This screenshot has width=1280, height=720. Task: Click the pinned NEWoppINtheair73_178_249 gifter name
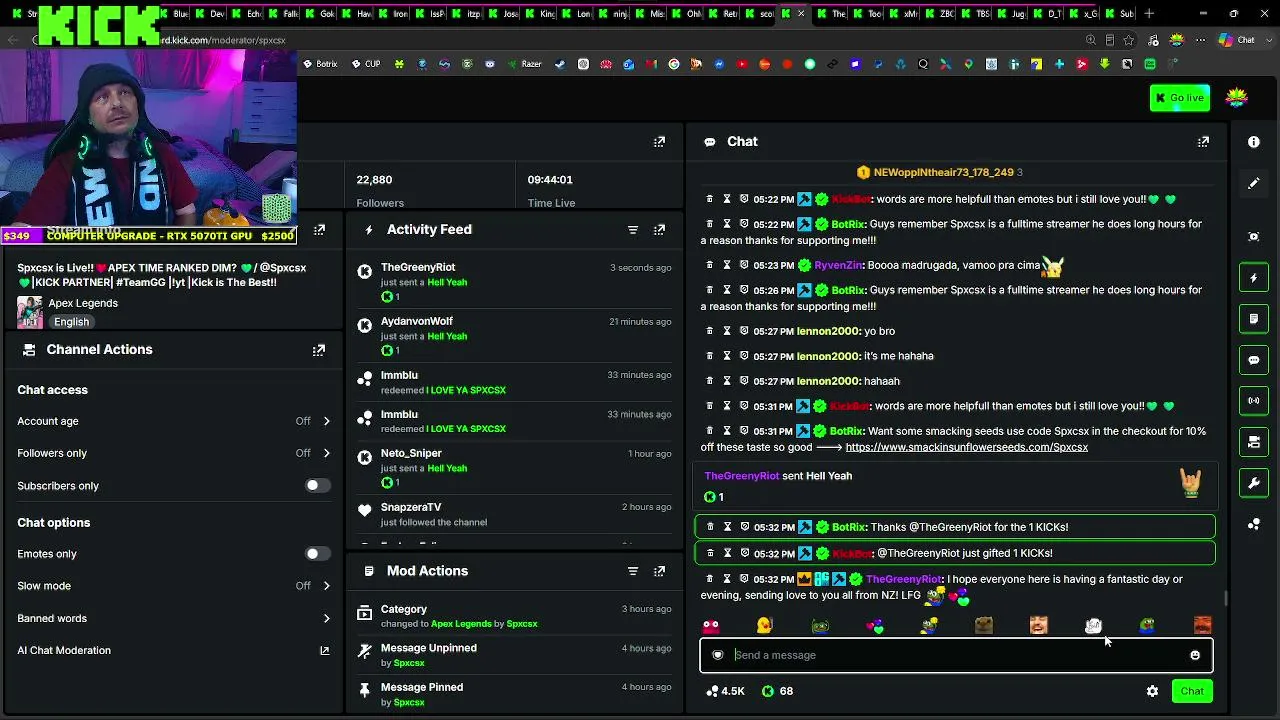coord(944,173)
